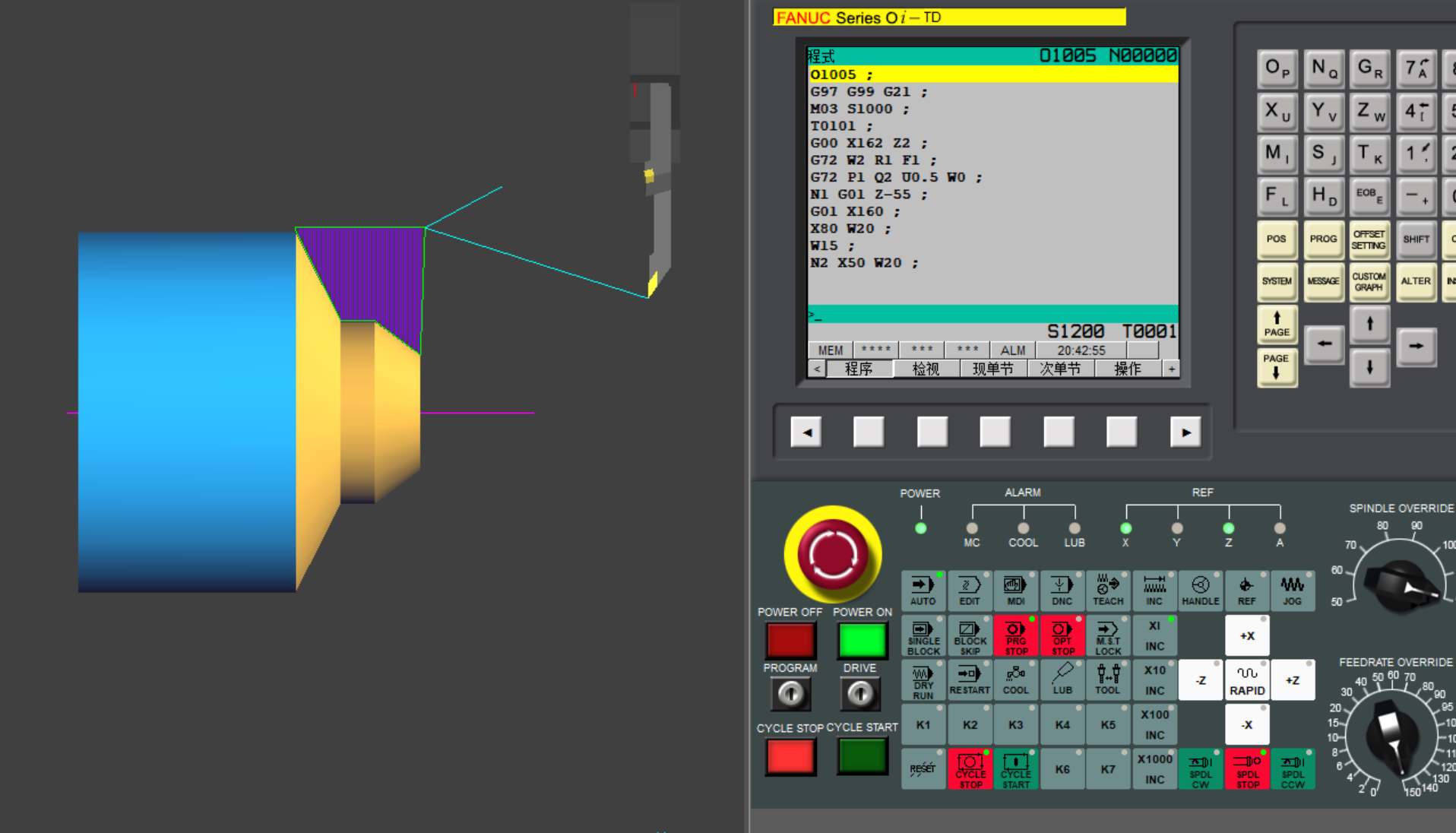
Task: Toggle OPT STOP button
Action: 1062,635
